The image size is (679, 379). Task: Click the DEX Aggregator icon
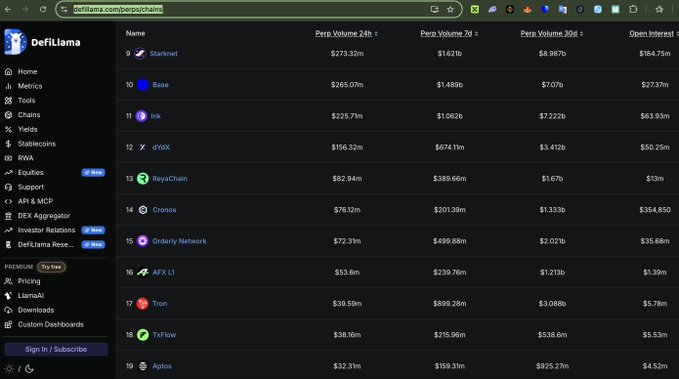point(8,216)
